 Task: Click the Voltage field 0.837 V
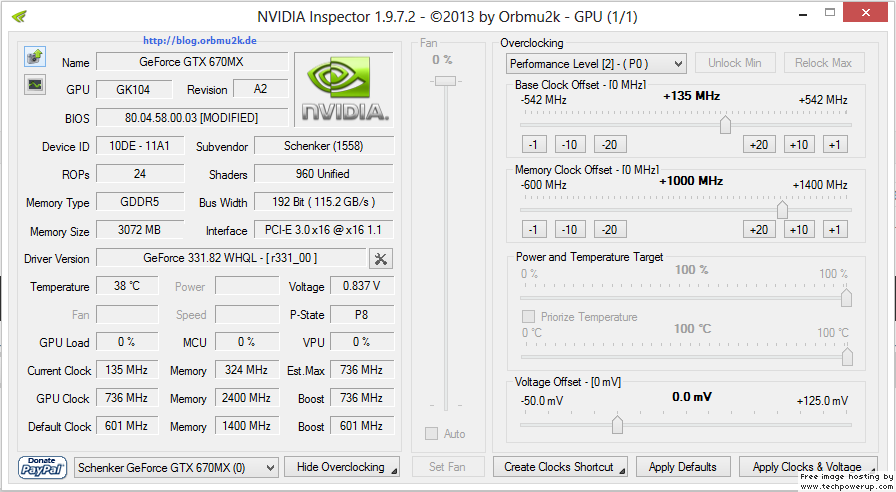(362, 286)
